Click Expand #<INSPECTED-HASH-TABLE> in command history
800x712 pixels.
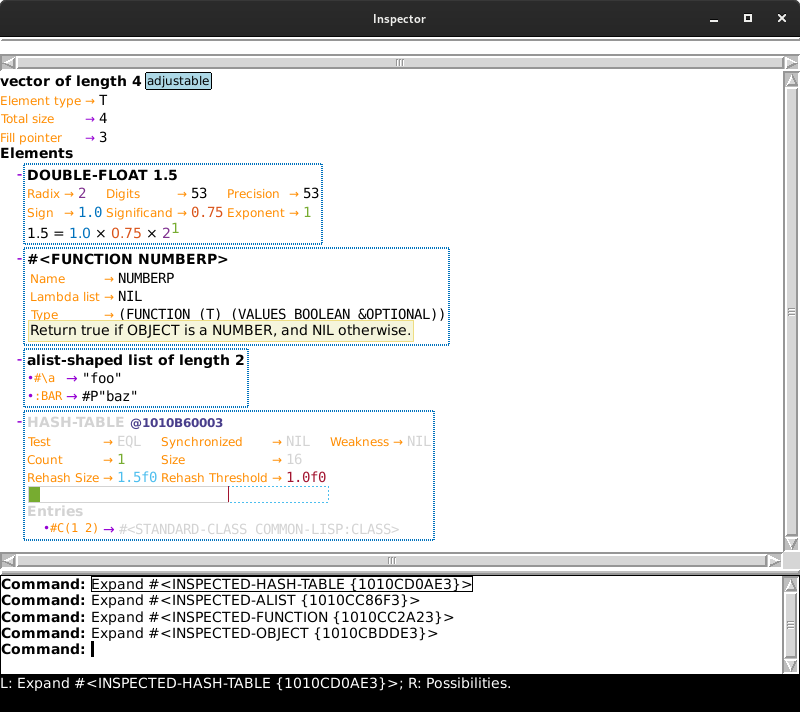click(281, 584)
